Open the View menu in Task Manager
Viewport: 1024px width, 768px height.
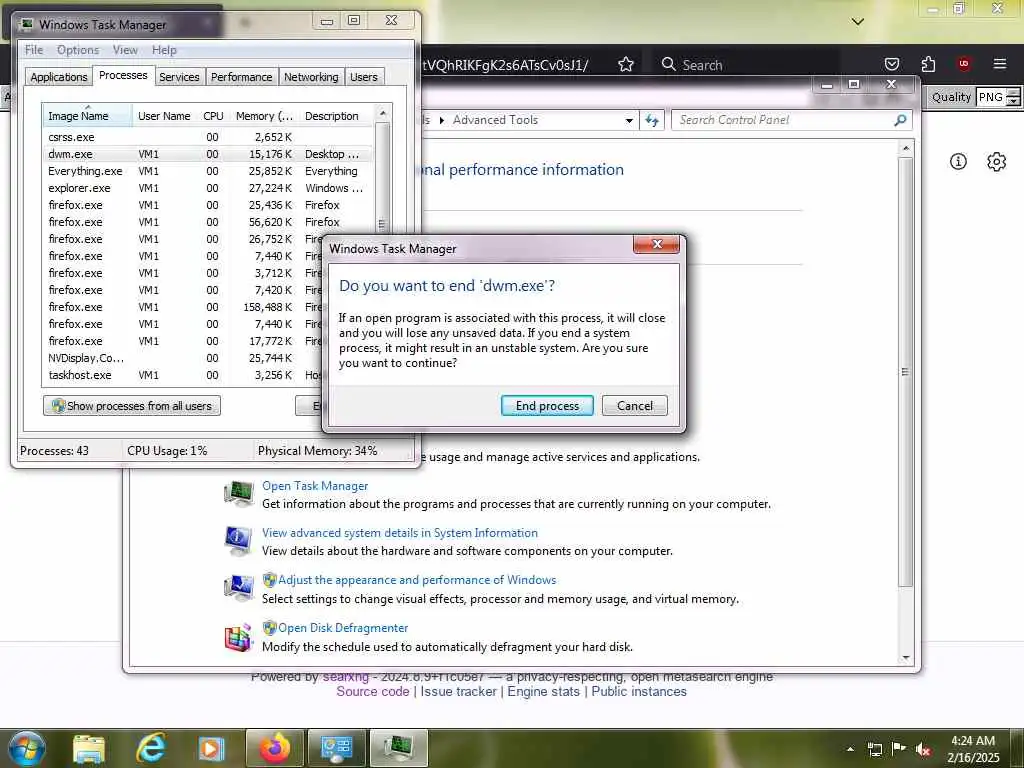point(125,50)
